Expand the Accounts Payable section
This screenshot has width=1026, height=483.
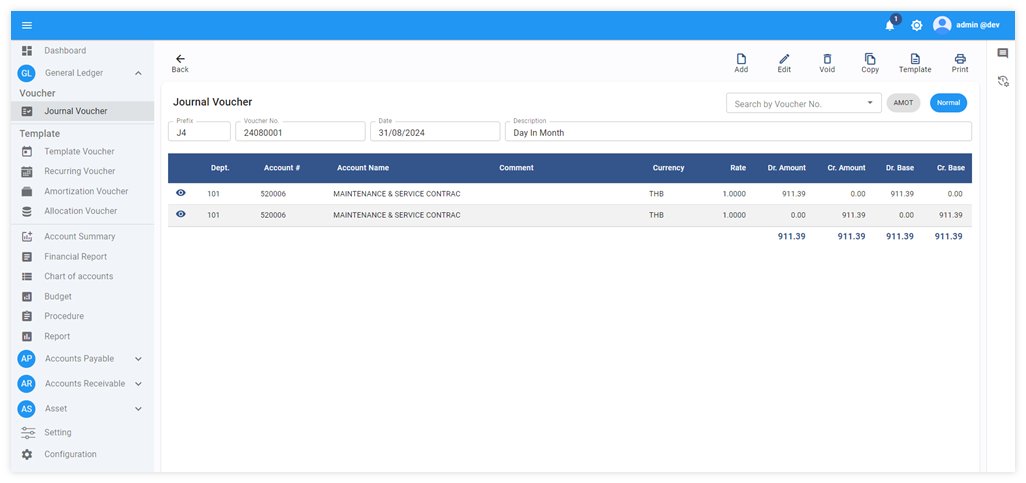pyautogui.click(x=138, y=359)
